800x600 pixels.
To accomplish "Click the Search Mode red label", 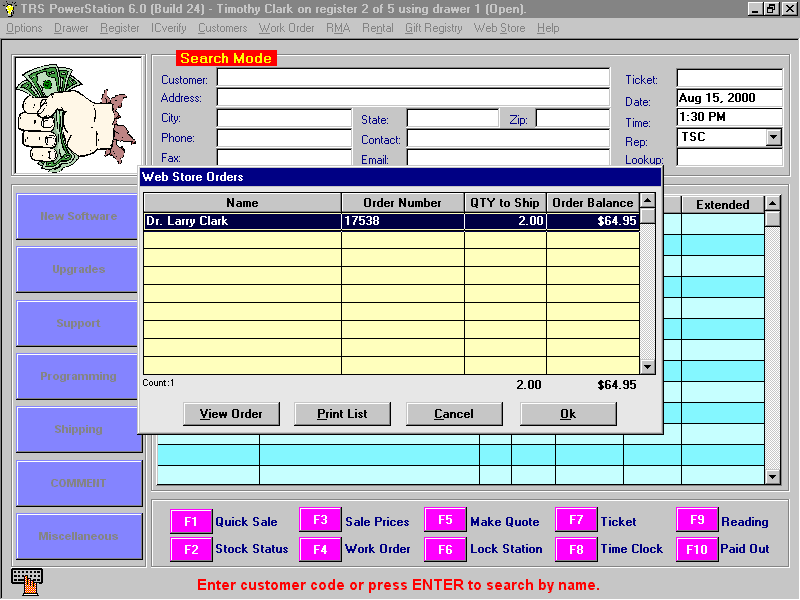I will point(226,58).
